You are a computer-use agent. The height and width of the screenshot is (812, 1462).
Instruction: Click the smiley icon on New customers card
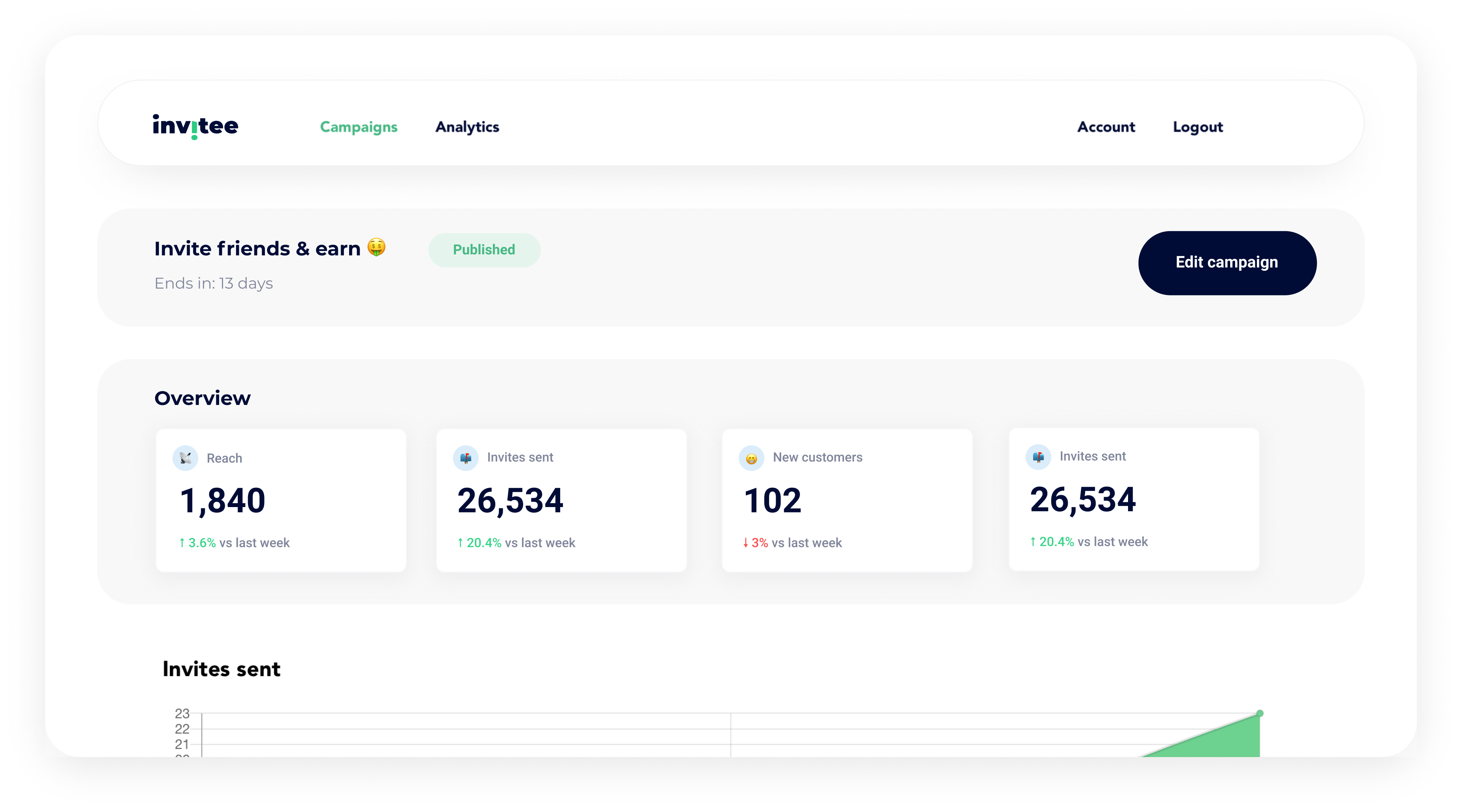pyautogui.click(x=751, y=458)
